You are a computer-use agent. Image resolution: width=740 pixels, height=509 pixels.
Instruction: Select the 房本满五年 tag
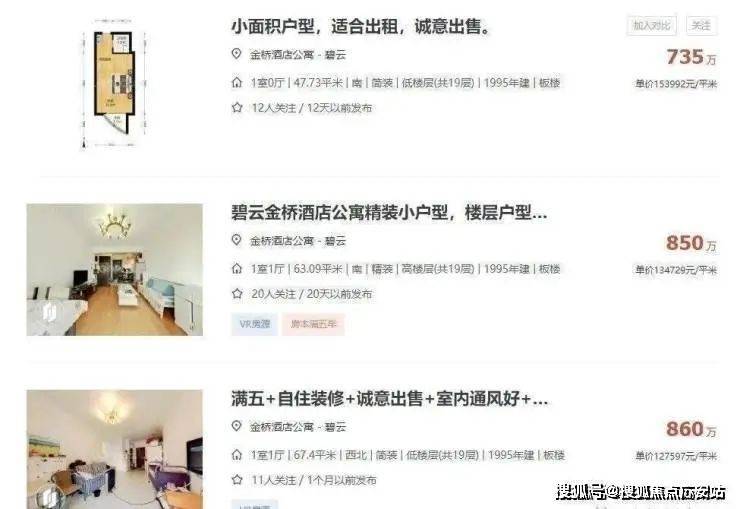[313, 324]
